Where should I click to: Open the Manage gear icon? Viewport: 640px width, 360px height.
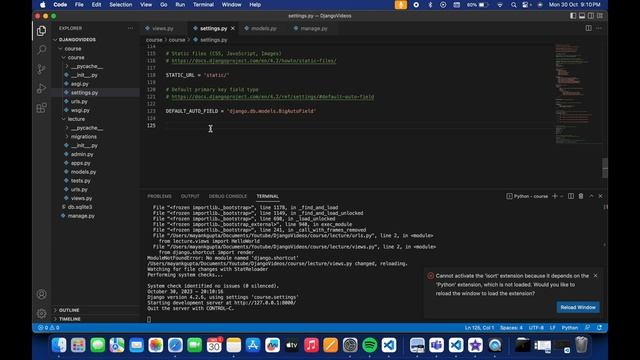pyautogui.click(x=41, y=313)
